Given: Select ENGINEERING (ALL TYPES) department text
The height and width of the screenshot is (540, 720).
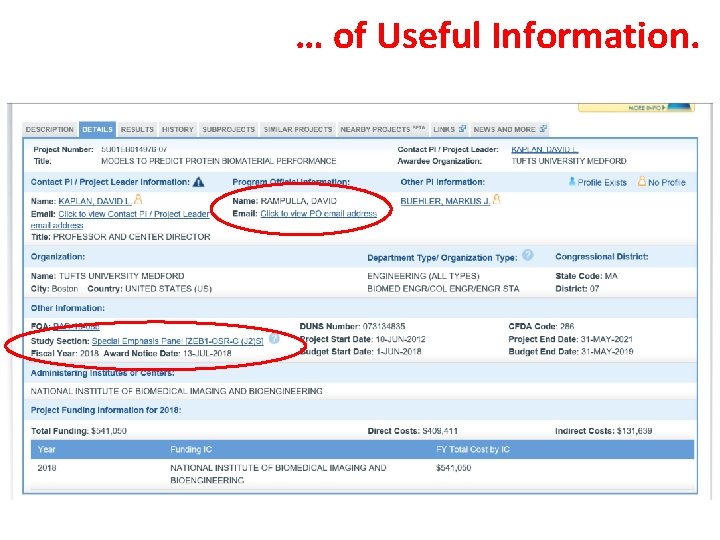Looking at the screenshot, I should tap(423, 276).
